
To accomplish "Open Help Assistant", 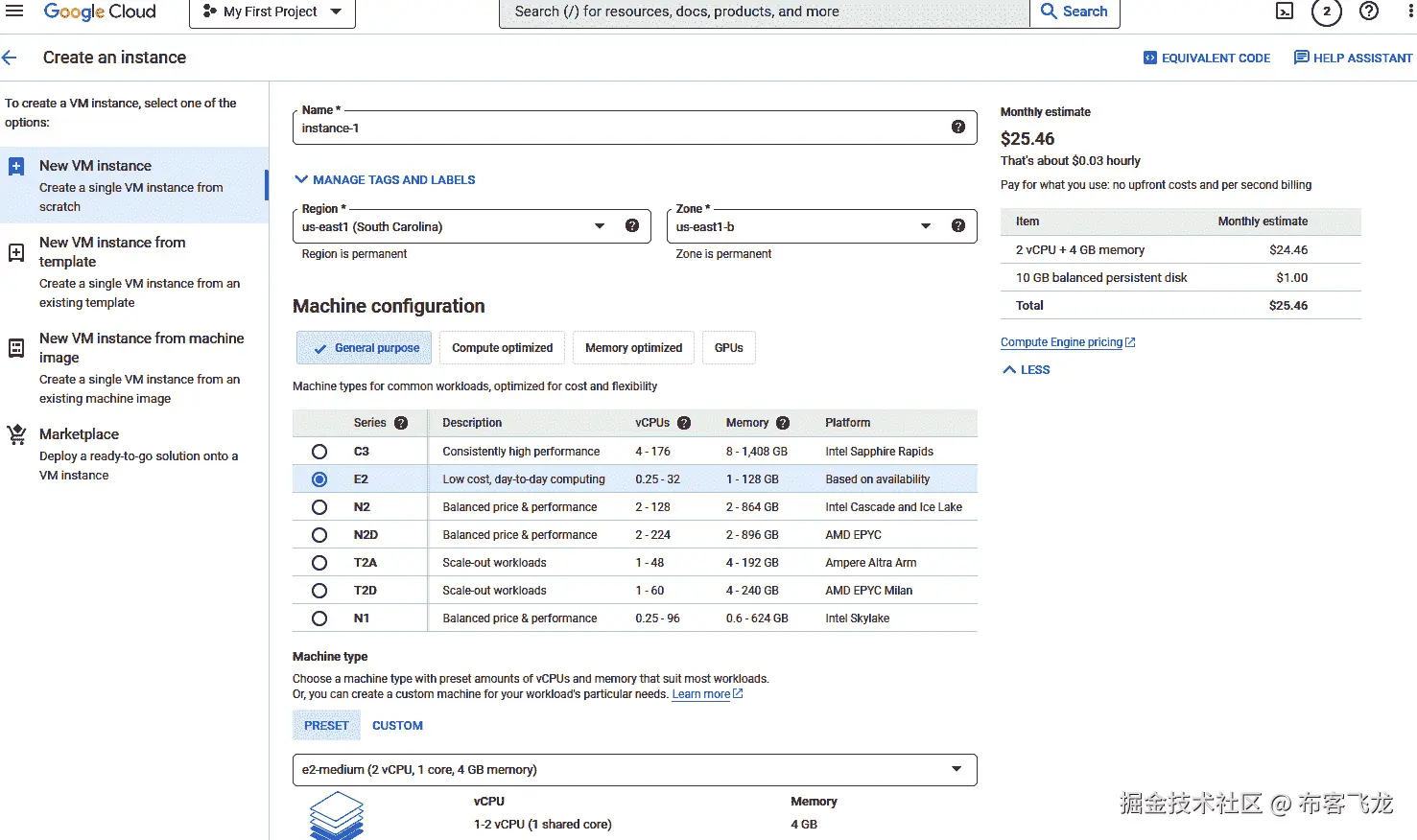I will [x=1353, y=58].
